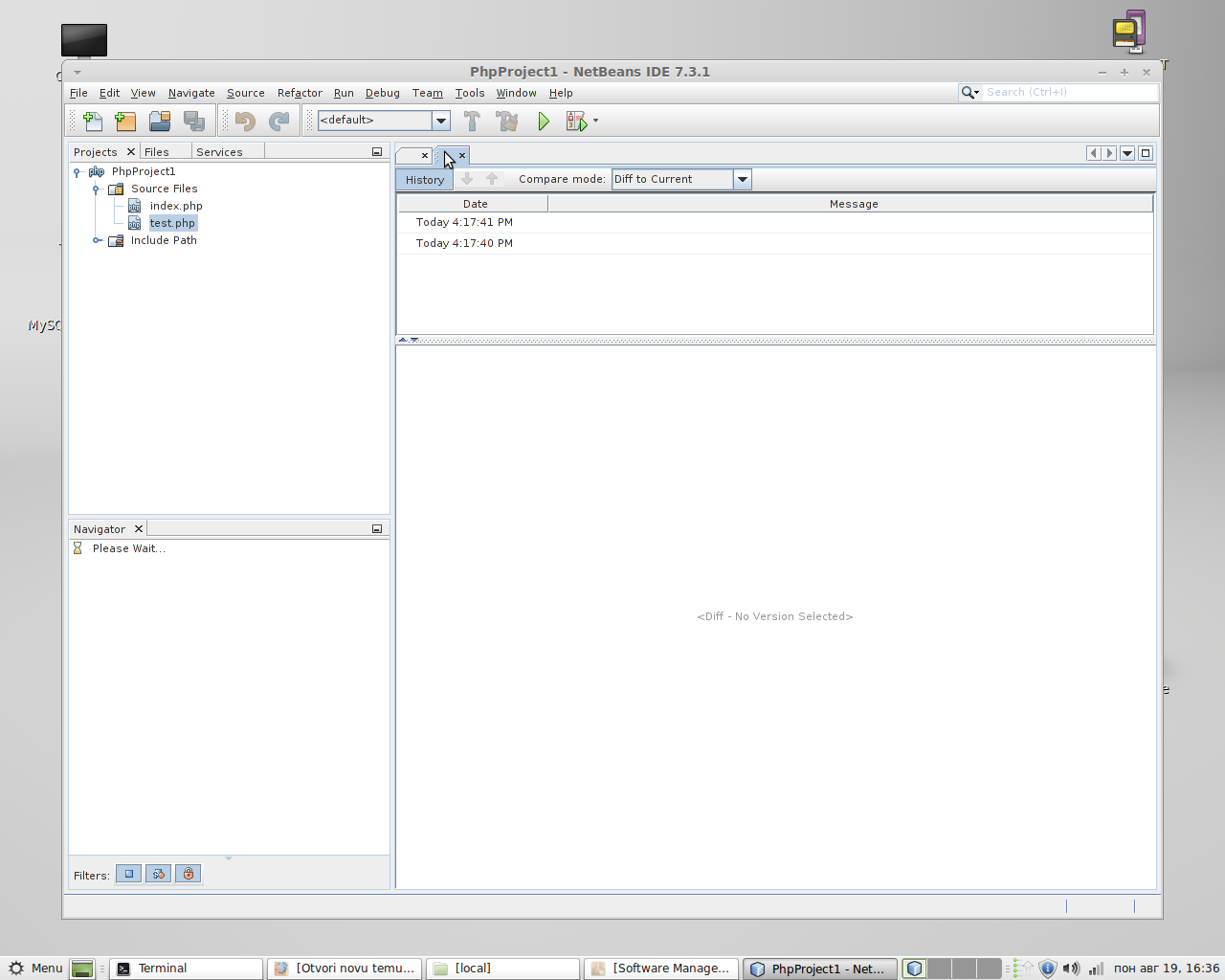
Task: Collapse the PhpProject1 tree node
Action: [77, 172]
